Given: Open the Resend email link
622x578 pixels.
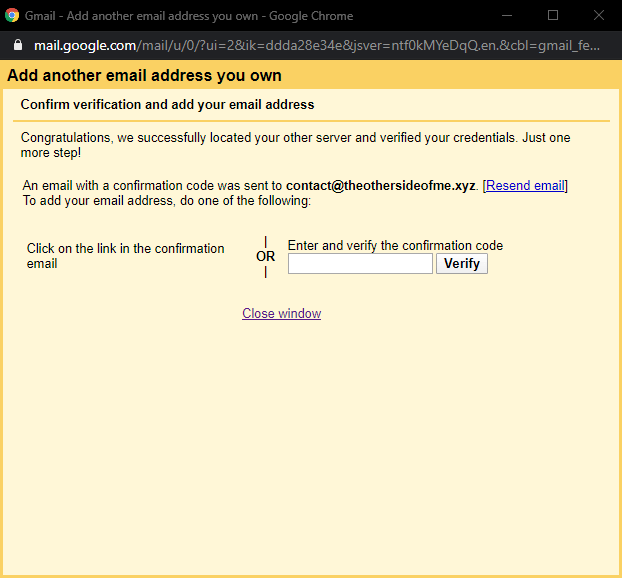Looking at the screenshot, I should [525, 185].
